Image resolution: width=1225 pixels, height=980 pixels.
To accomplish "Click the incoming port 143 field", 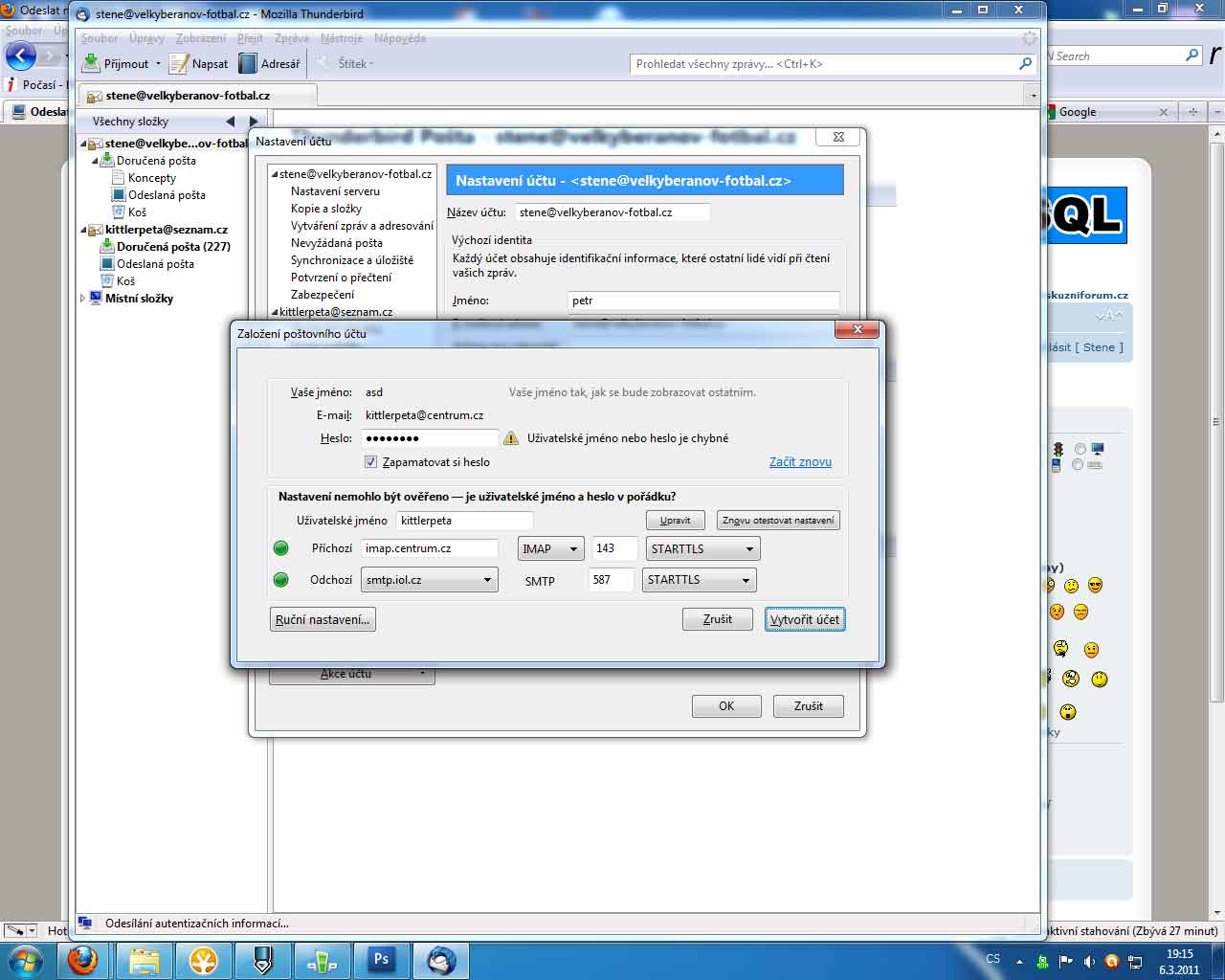I will coord(614,548).
